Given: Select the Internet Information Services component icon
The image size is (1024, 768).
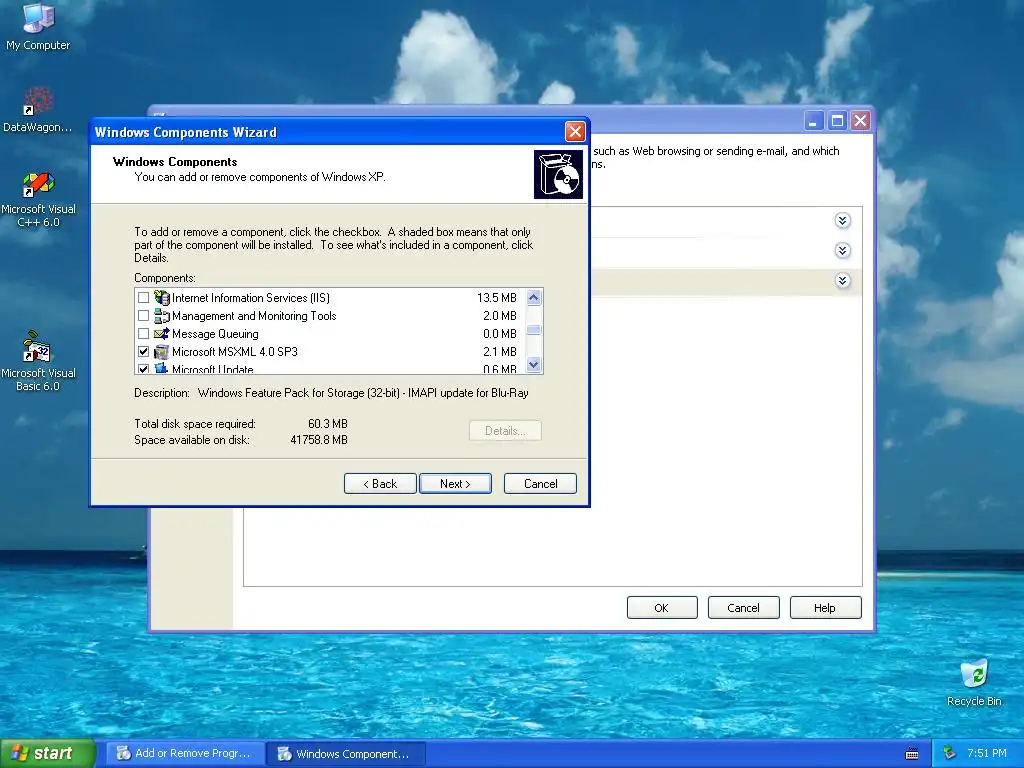Looking at the screenshot, I should (161, 298).
